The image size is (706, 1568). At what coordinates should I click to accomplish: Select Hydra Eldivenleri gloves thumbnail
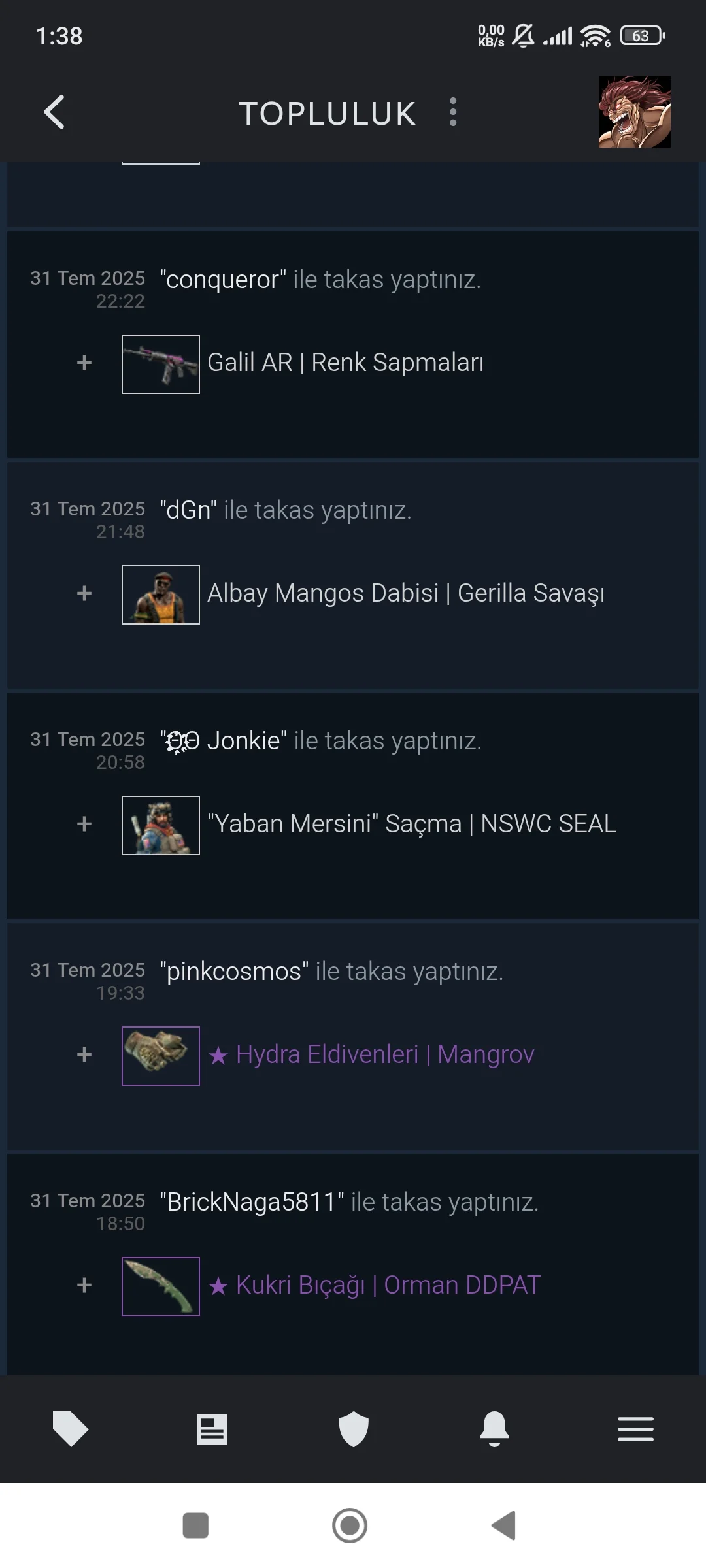click(161, 1056)
